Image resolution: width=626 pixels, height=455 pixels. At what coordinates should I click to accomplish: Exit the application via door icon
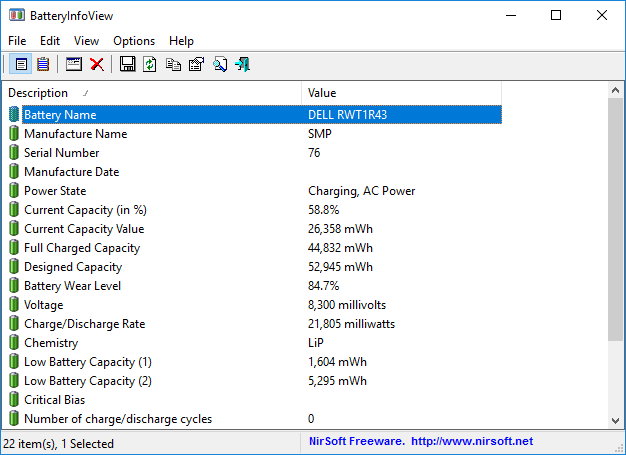click(242, 64)
